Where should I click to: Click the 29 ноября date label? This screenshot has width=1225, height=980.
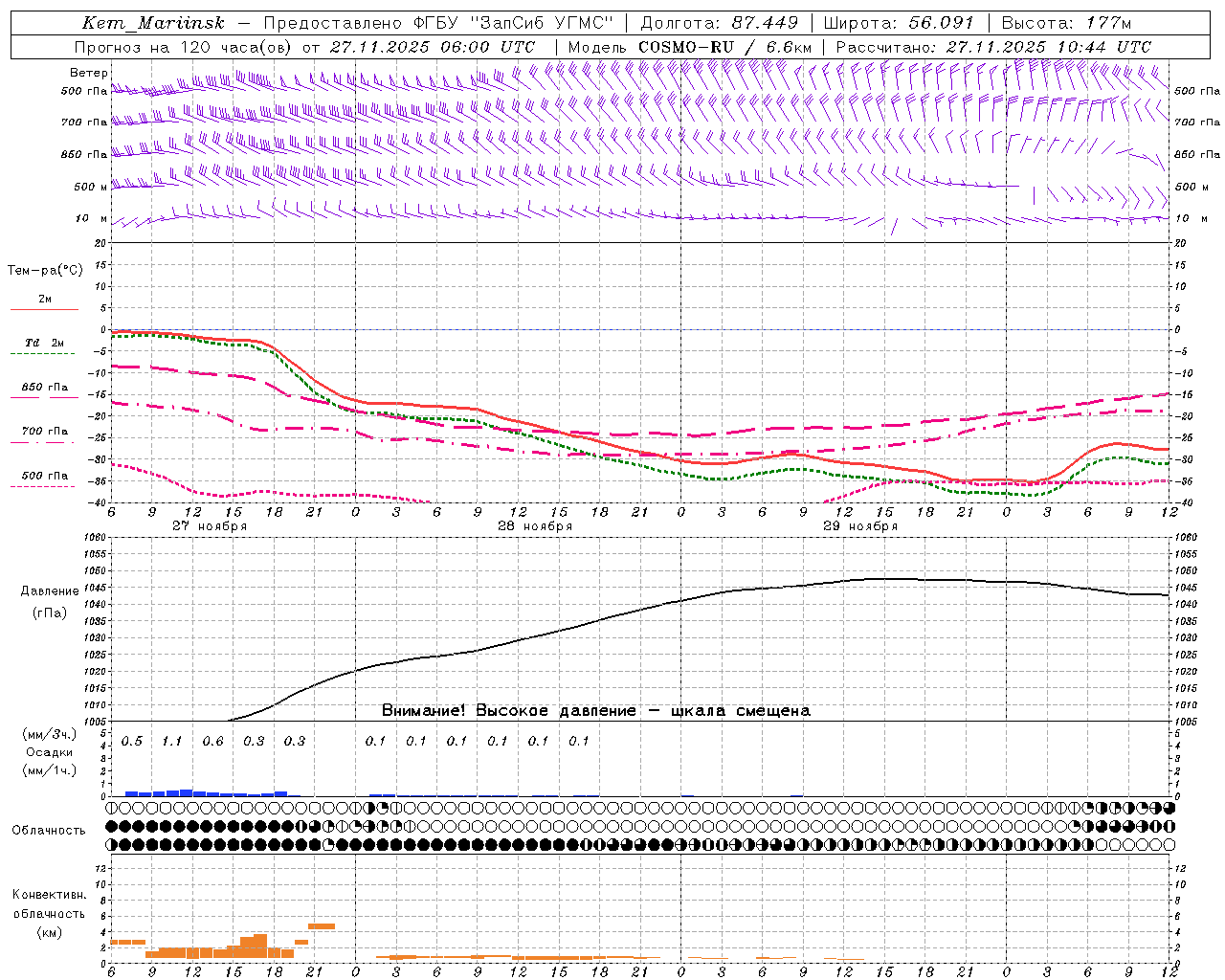(x=860, y=526)
